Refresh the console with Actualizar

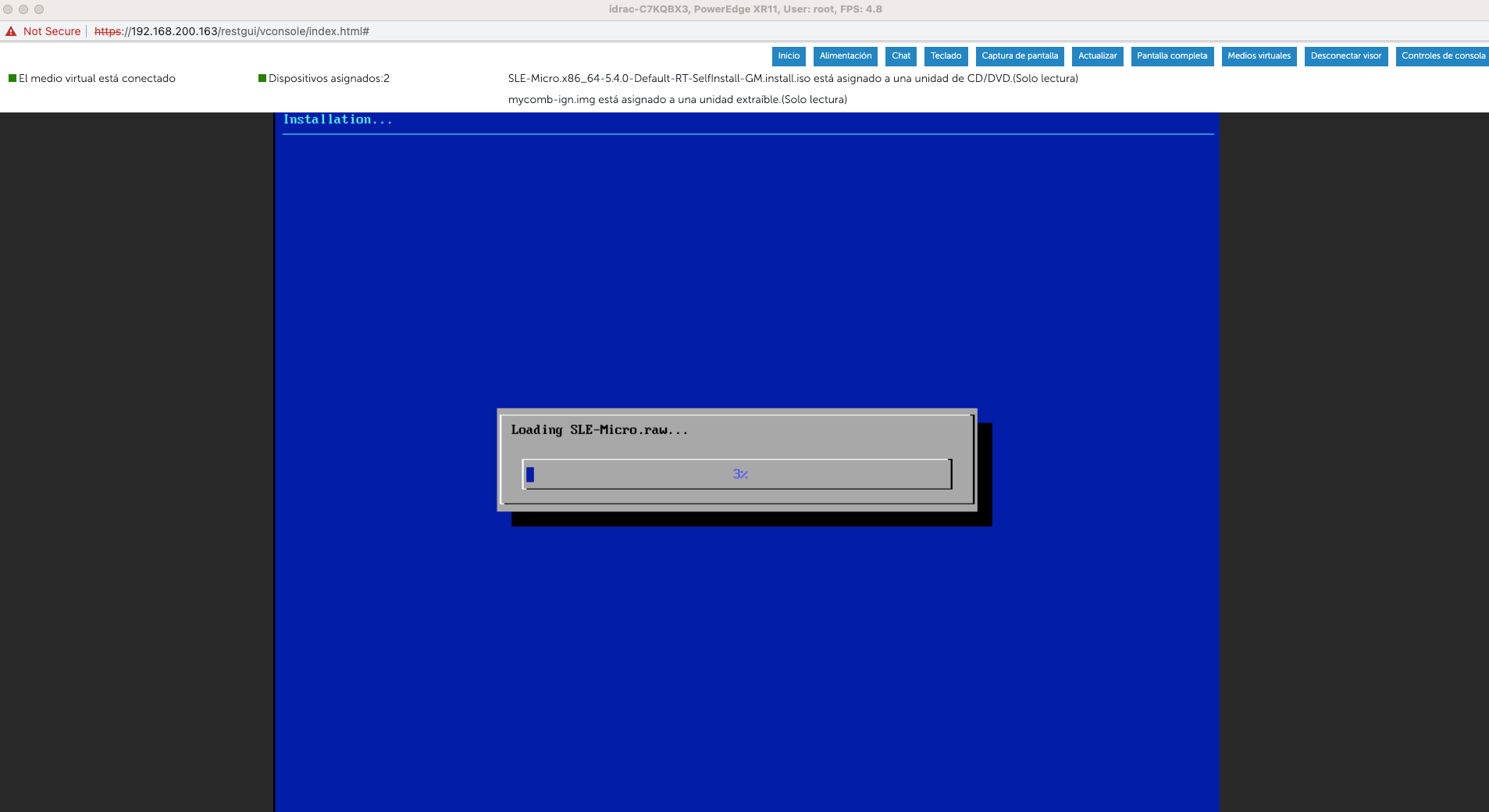(1098, 56)
